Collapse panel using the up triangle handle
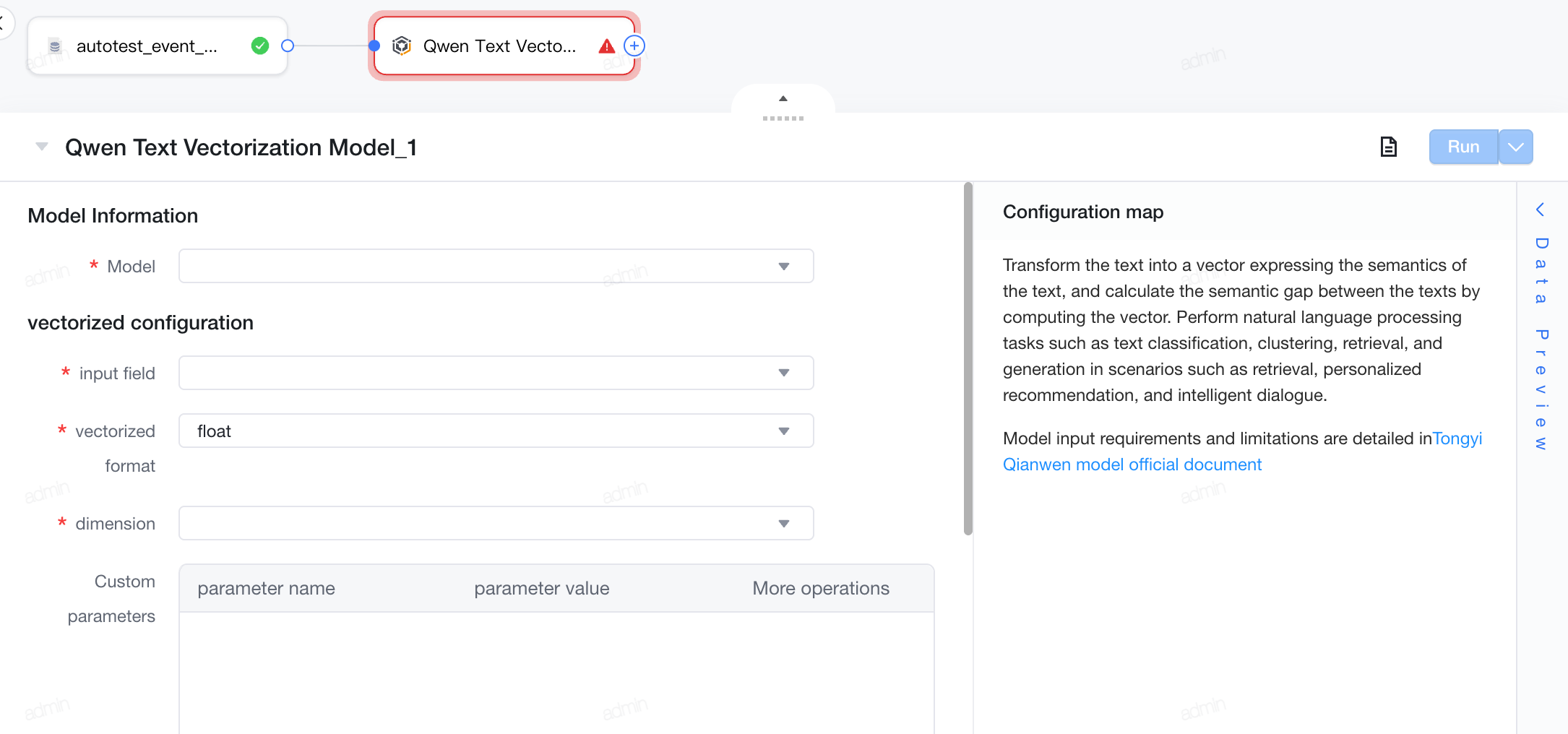The height and width of the screenshot is (734, 1568). pyautogui.click(x=783, y=98)
